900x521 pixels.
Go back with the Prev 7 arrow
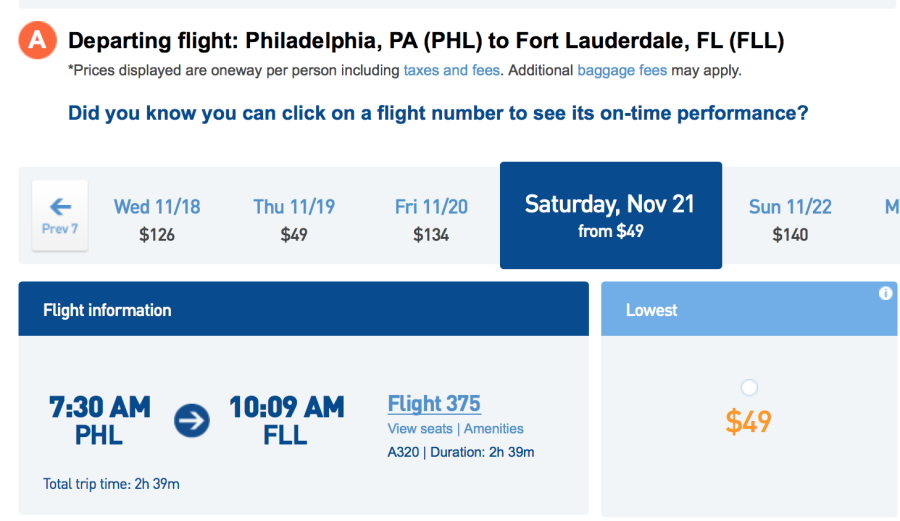point(60,215)
